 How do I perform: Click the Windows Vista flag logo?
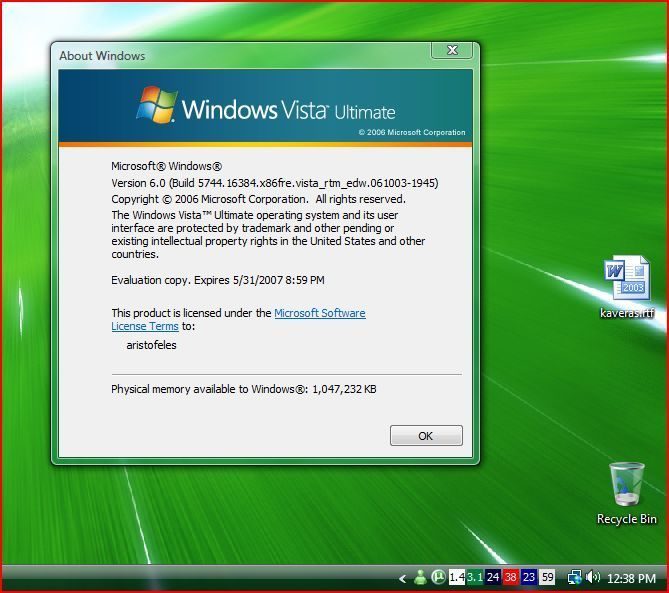[x=157, y=105]
